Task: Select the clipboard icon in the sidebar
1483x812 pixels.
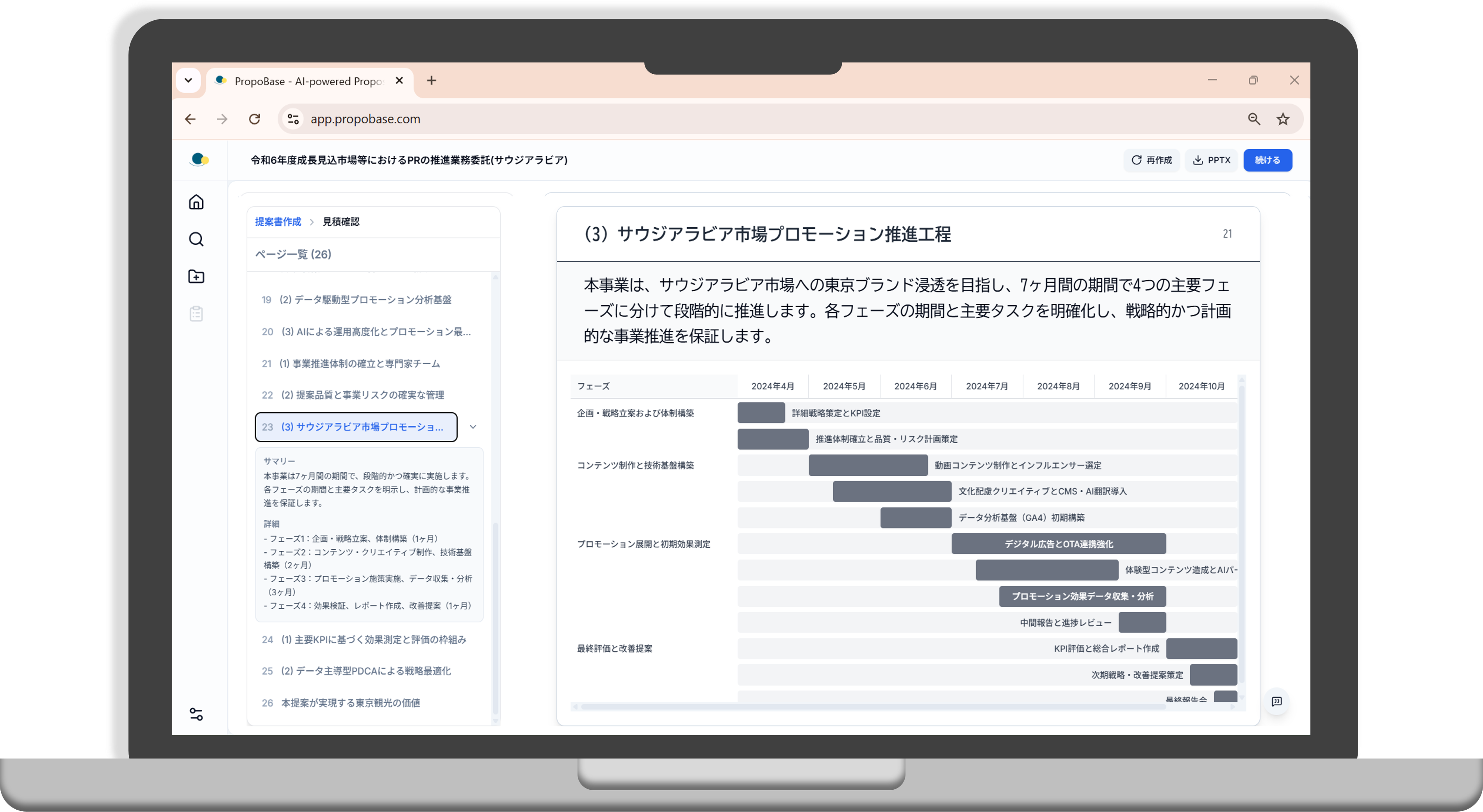Action: point(196,314)
